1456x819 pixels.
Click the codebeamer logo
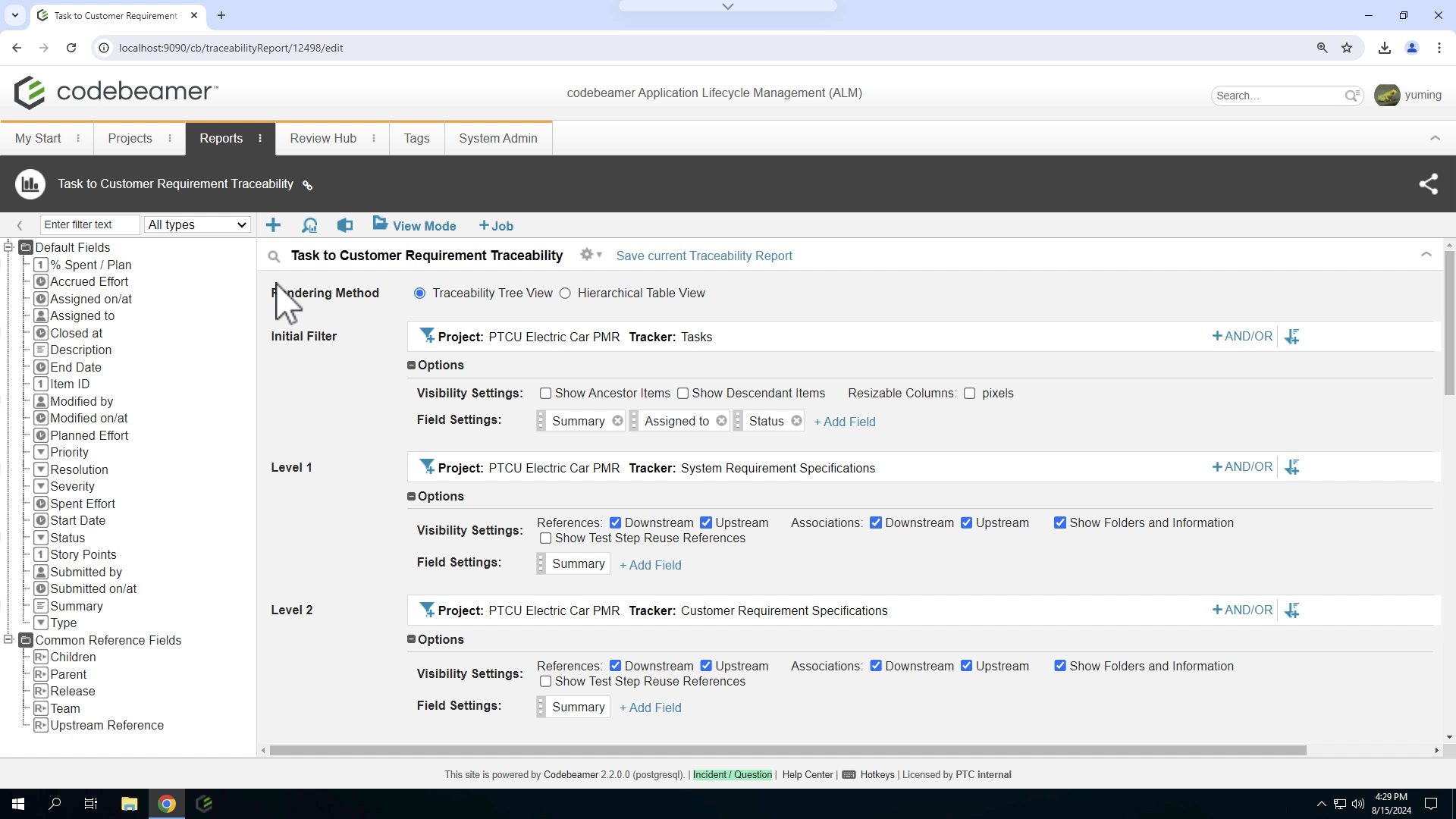116,93
